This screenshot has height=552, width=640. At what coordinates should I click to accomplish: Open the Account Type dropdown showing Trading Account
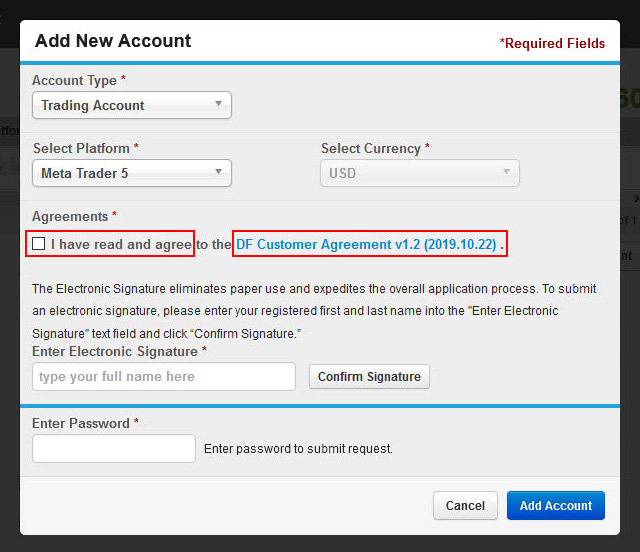pos(132,105)
